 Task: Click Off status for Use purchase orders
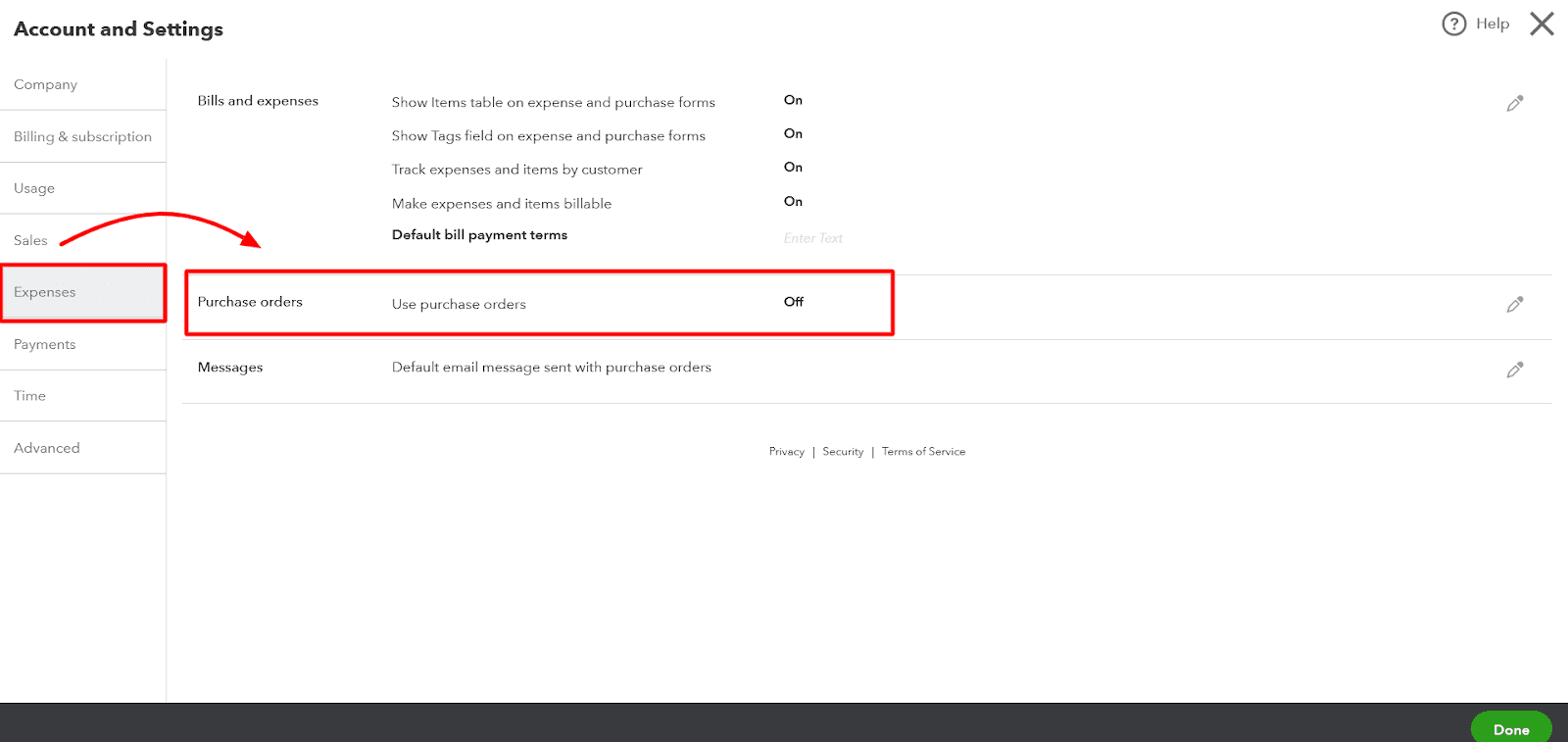click(794, 302)
